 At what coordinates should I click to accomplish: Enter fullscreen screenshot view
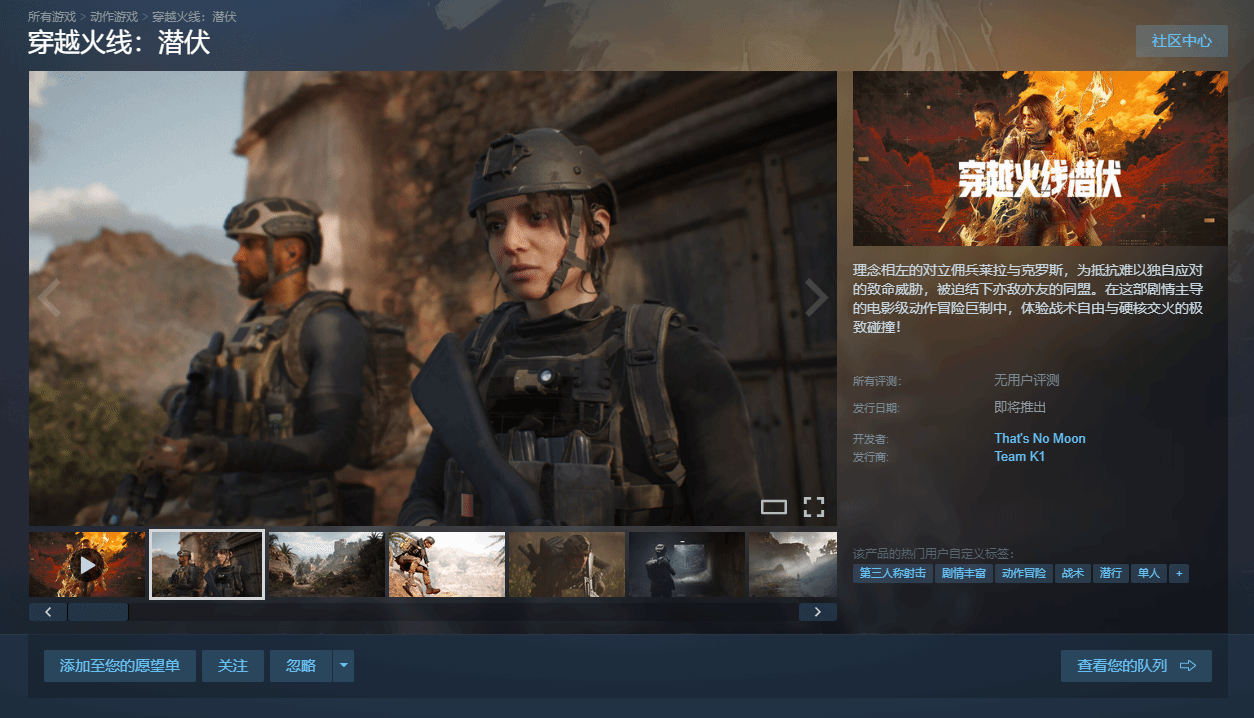814,507
